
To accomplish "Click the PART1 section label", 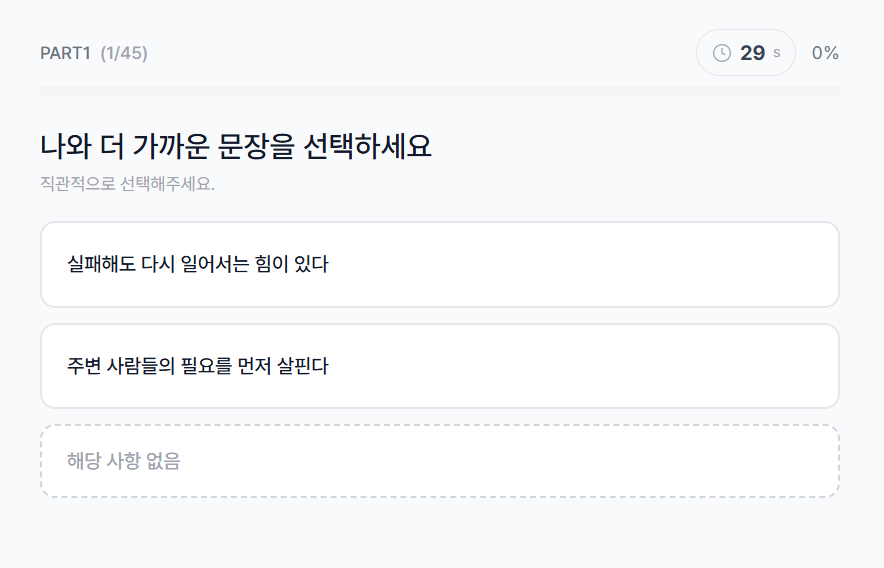I will (66, 53).
